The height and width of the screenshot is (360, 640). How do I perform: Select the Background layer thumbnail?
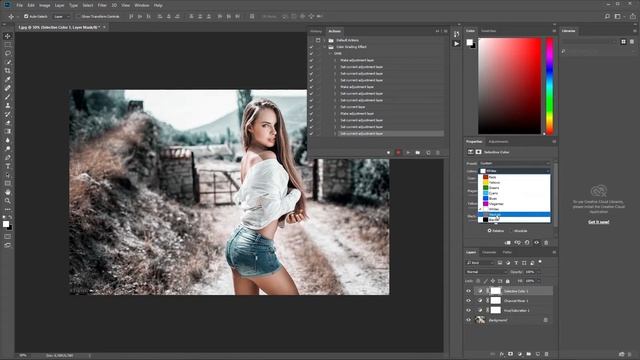[x=480, y=320]
